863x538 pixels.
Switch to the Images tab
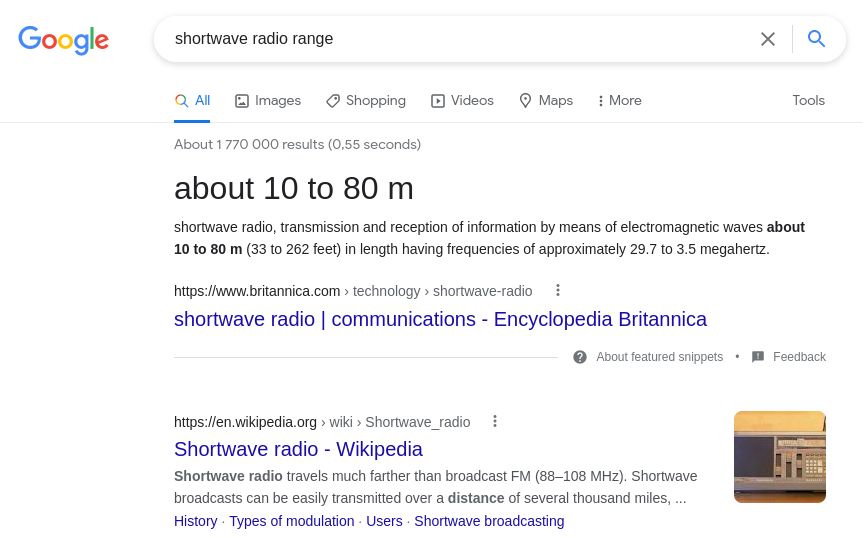[x=268, y=101]
